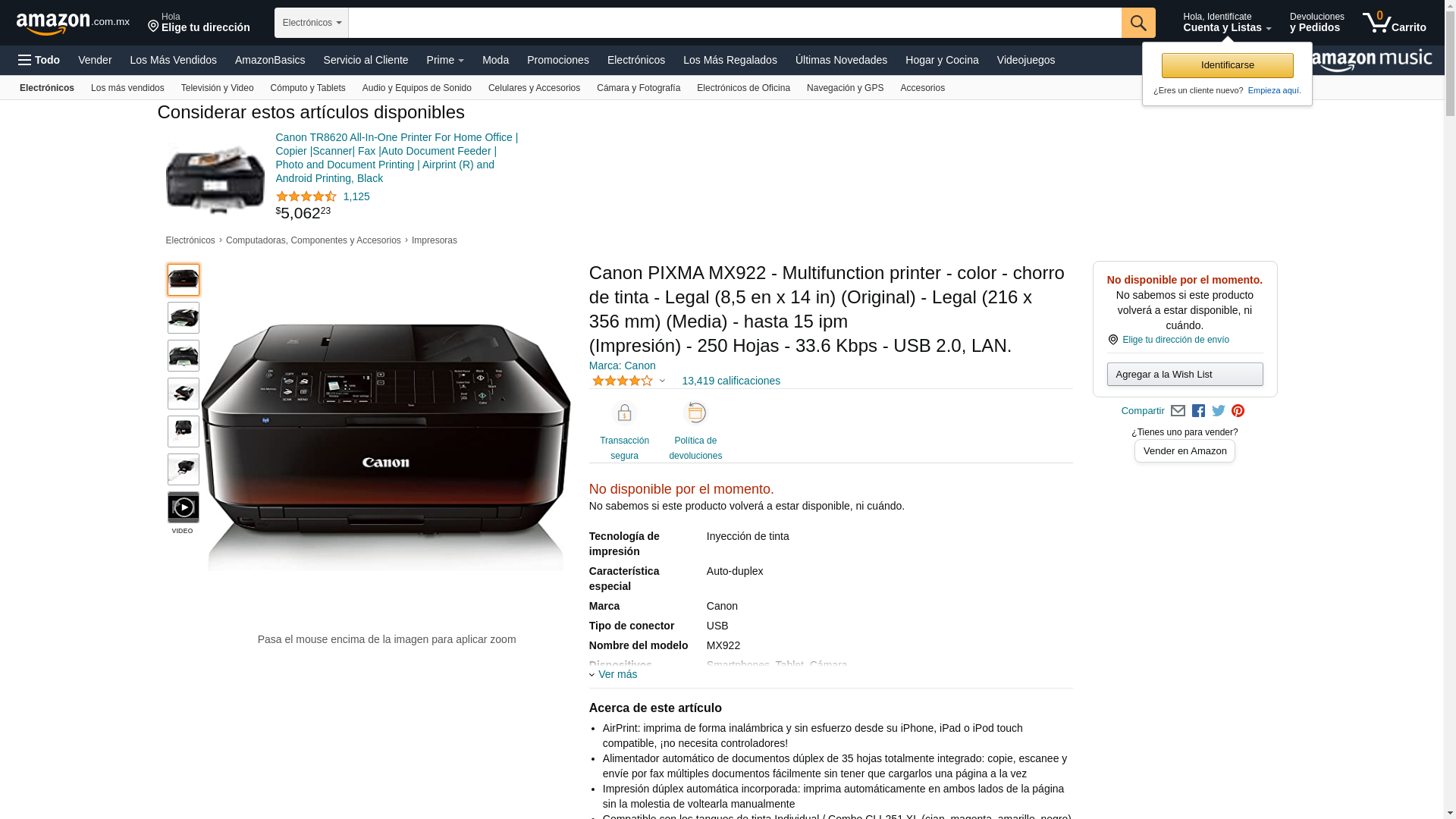Click inside the search input field
The image size is (1456, 819).
(735, 23)
